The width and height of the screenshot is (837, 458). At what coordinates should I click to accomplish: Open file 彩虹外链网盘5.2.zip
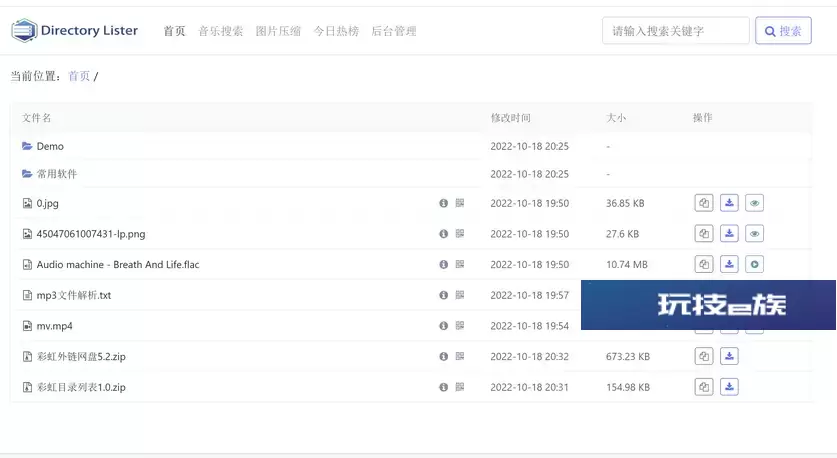(x=81, y=357)
